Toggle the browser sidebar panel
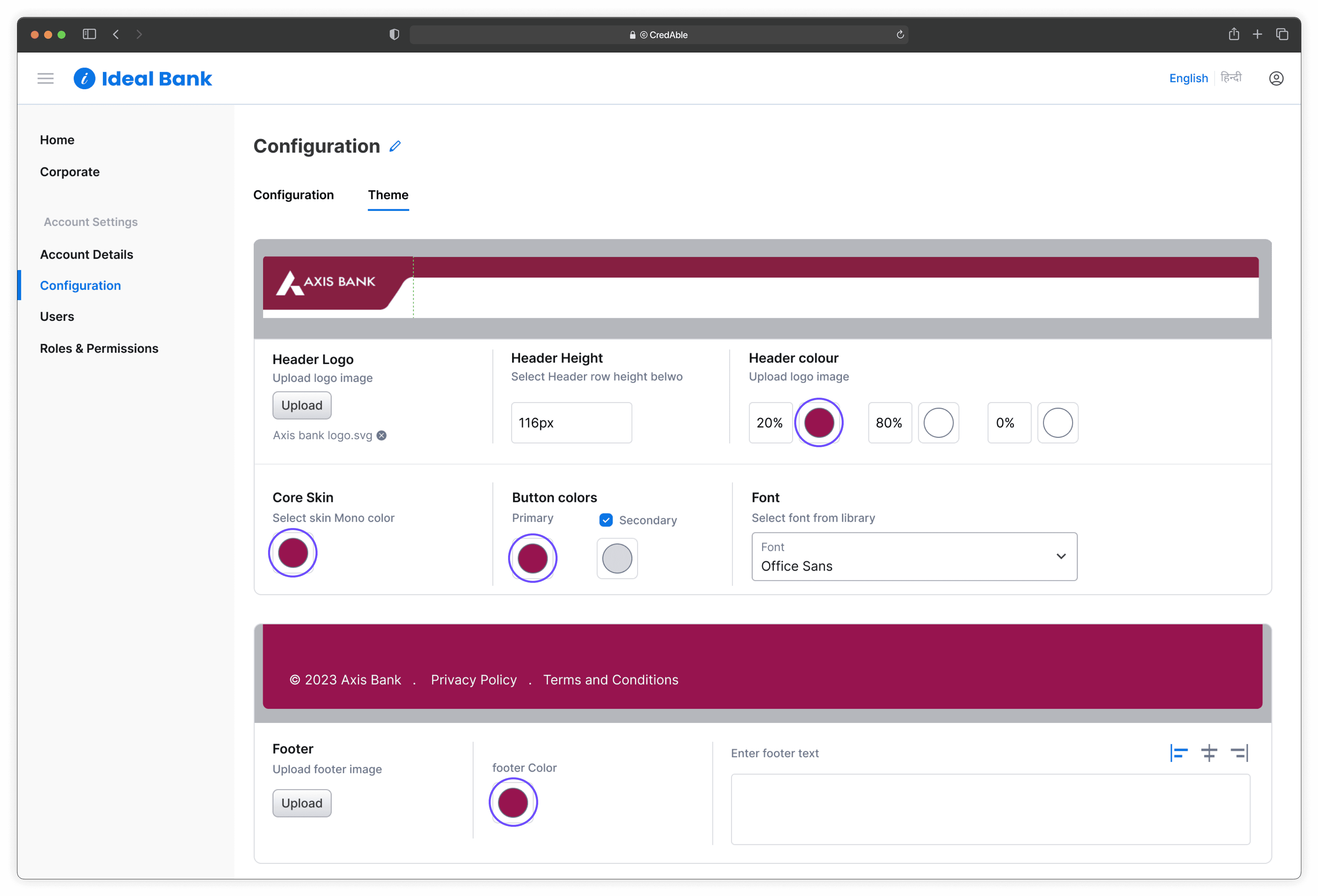1318x896 pixels. point(89,34)
